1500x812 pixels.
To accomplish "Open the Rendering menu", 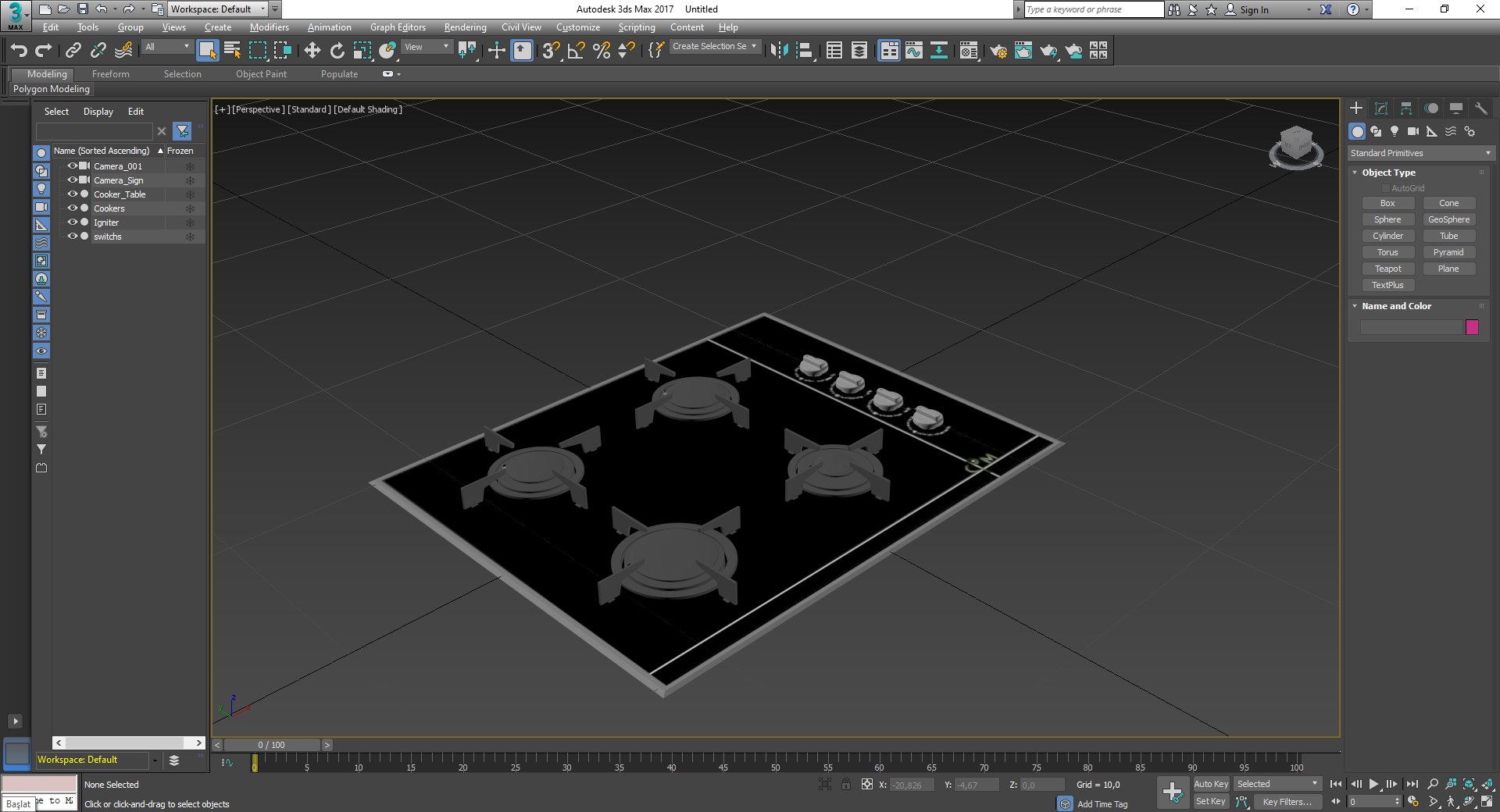I will (x=466, y=27).
